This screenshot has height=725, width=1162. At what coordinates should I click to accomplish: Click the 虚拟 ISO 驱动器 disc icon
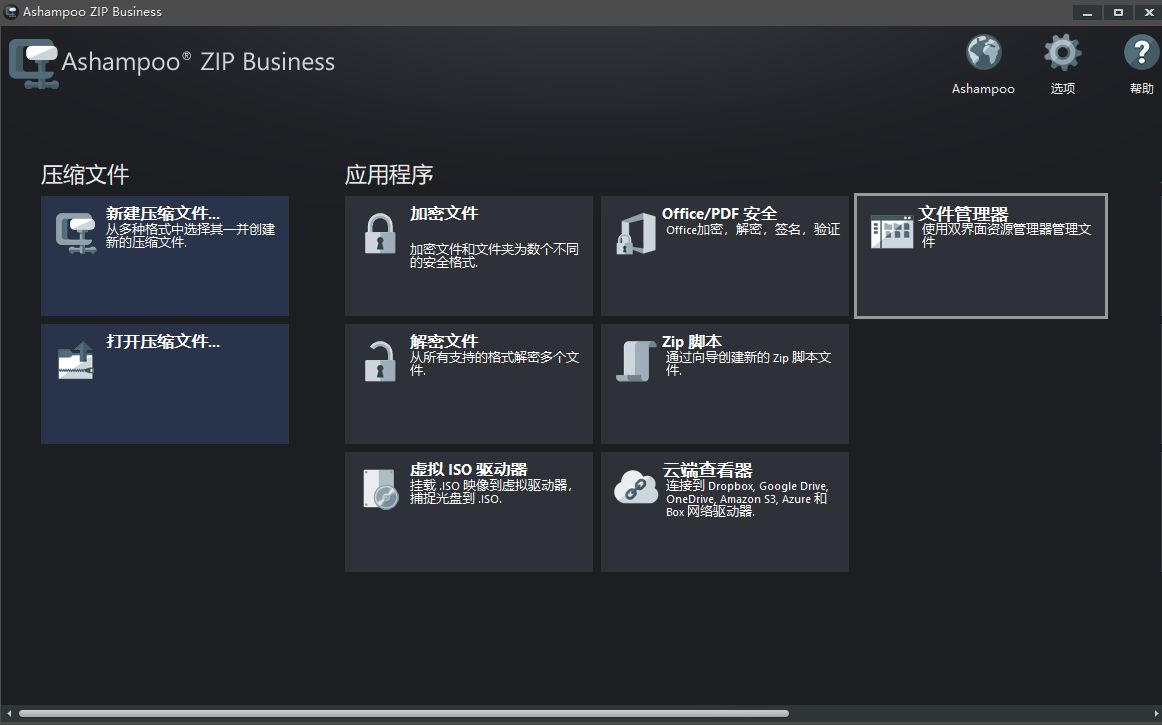381,489
